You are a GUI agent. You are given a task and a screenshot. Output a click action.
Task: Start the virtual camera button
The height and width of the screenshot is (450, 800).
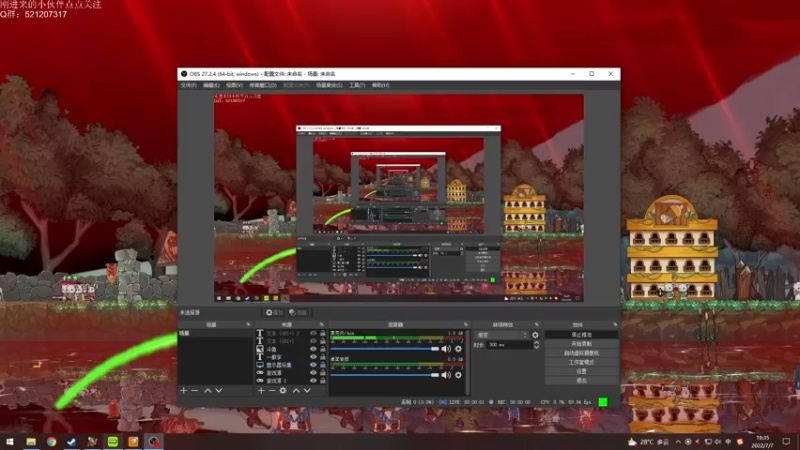point(582,353)
